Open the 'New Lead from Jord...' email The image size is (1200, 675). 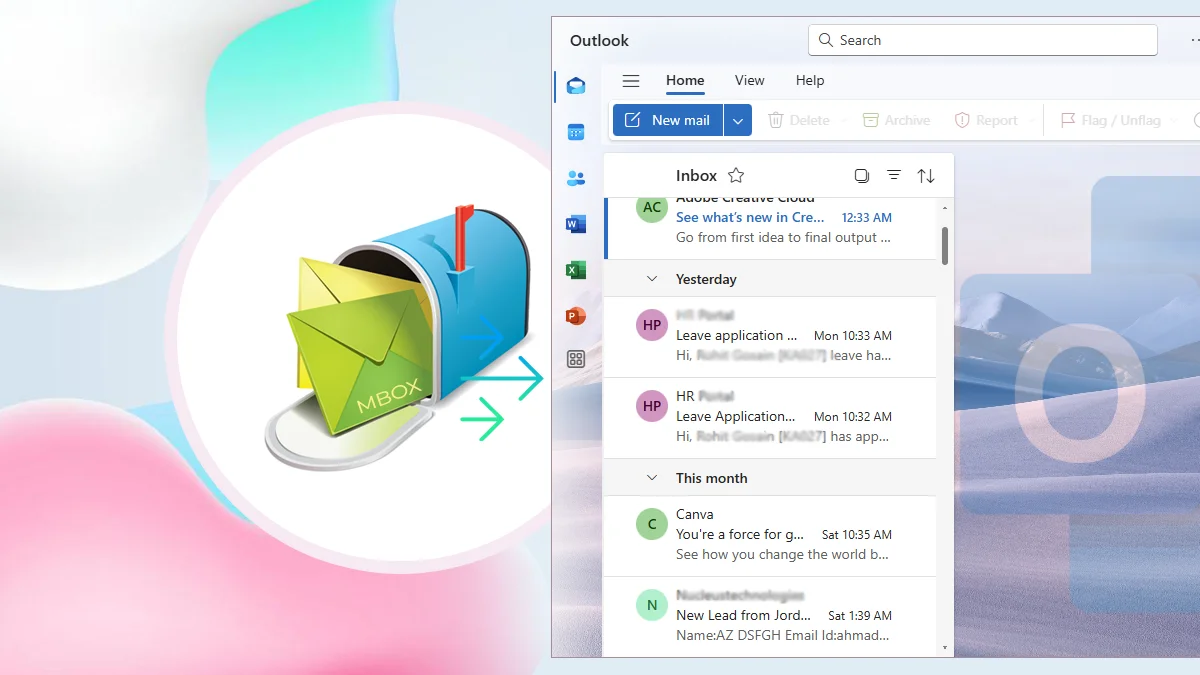771,616
